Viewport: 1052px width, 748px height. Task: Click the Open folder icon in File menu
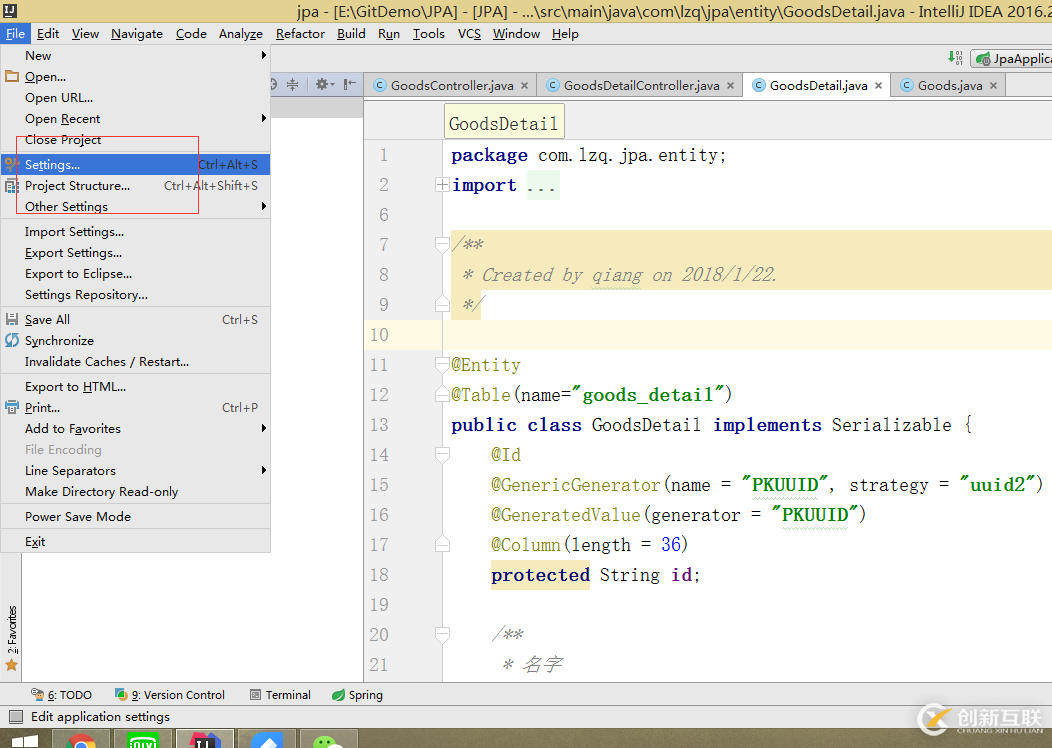[x=12, y=76]
